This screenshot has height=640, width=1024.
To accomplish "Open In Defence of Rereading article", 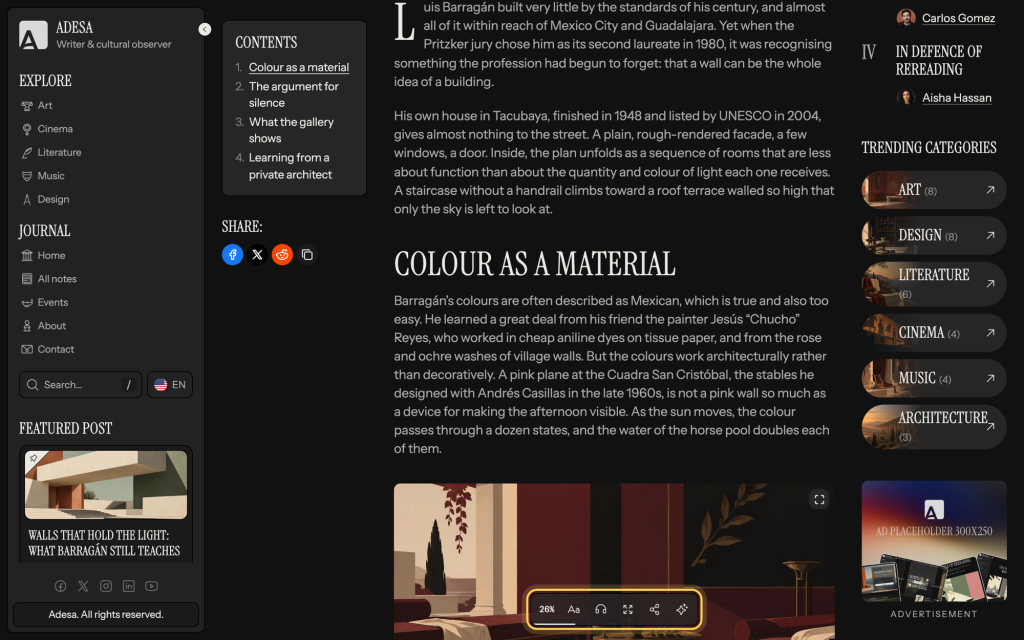I will [x=938, y=60].
